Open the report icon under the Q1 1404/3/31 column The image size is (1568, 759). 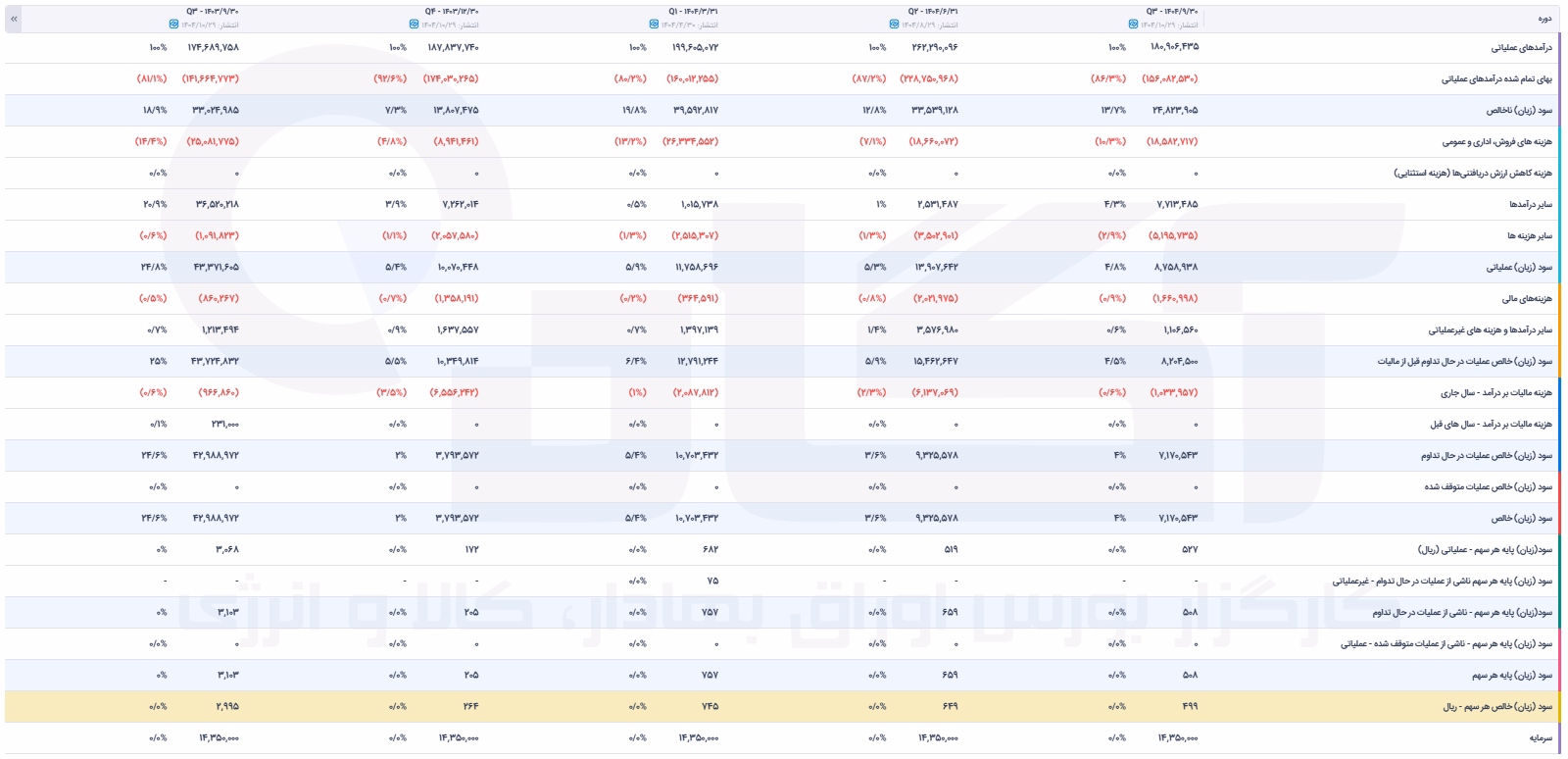point(654,25)
